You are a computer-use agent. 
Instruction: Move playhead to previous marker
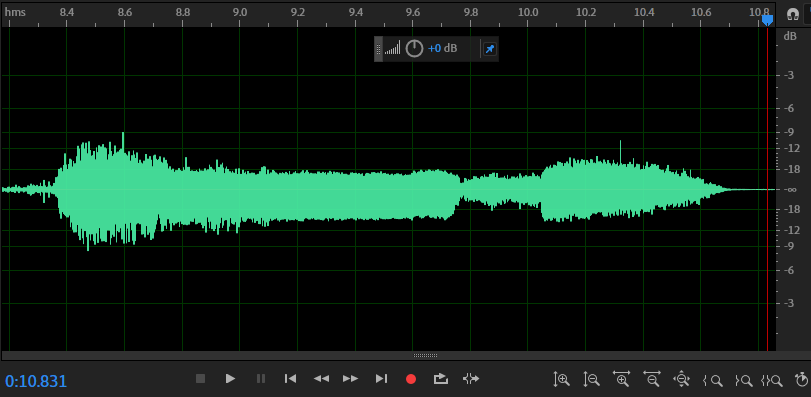[x=291, y=379]
